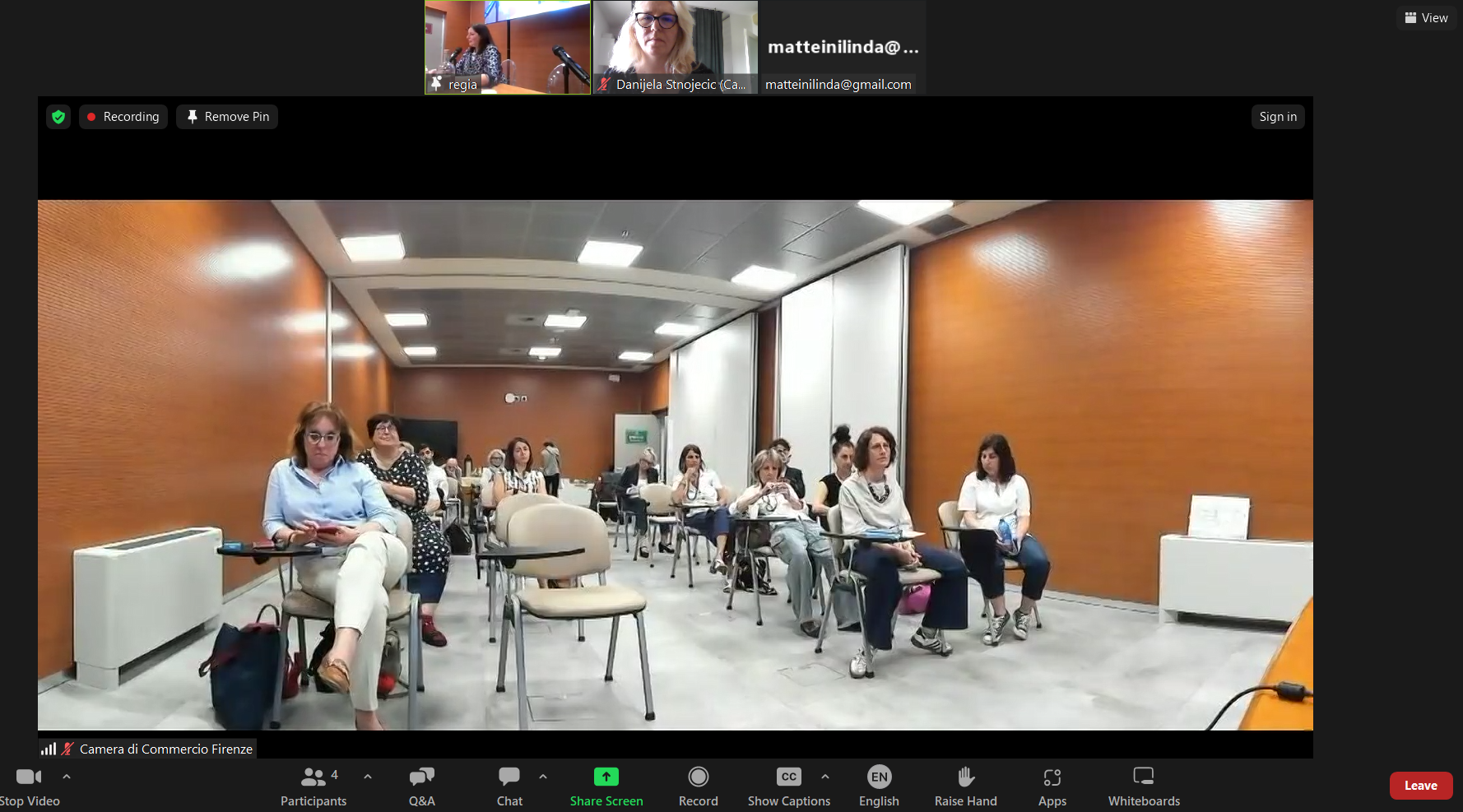Viewport: 1463px width, 812px height.
Task: Toggle Show Captions
Action: click(x=789, y=786)
